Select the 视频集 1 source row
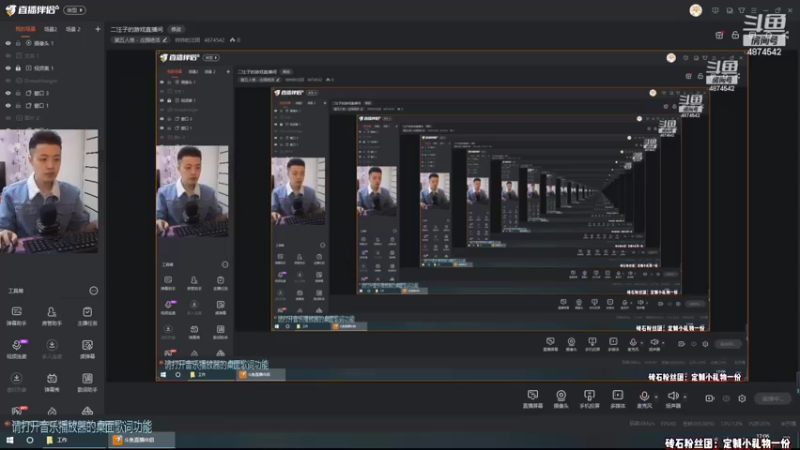800x450 pixels. [x=51, y=68]
